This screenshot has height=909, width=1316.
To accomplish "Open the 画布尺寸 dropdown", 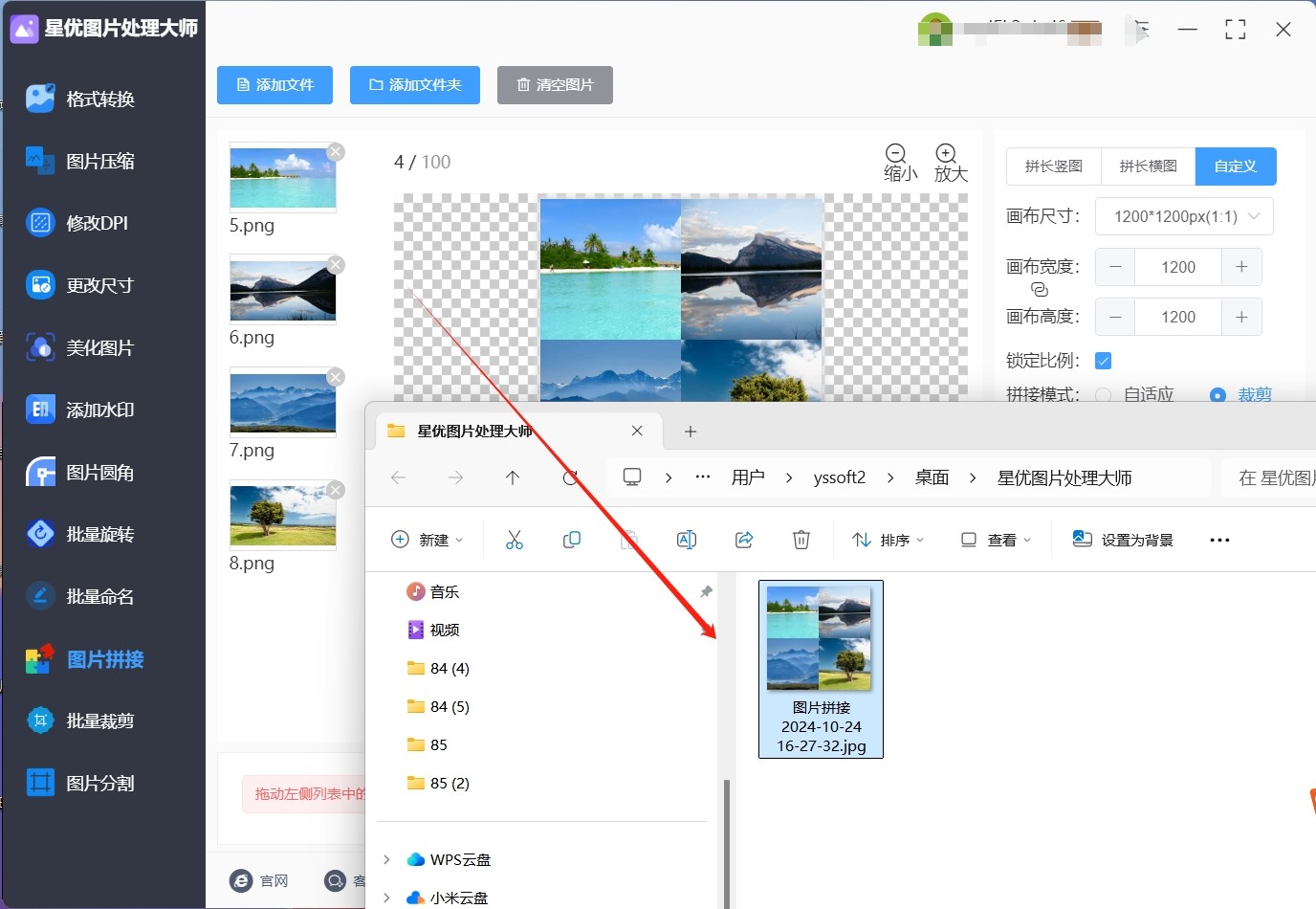I will (1183, 216).
